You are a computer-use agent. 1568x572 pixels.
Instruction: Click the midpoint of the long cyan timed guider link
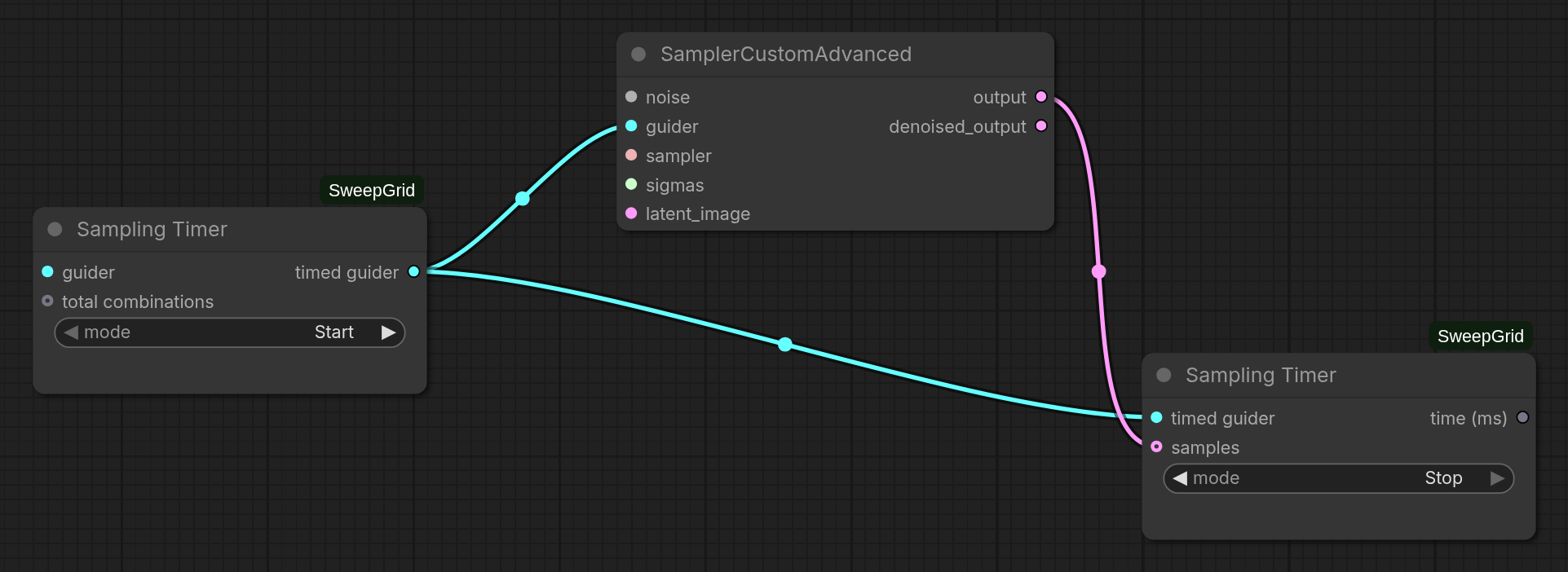[784, 344]
